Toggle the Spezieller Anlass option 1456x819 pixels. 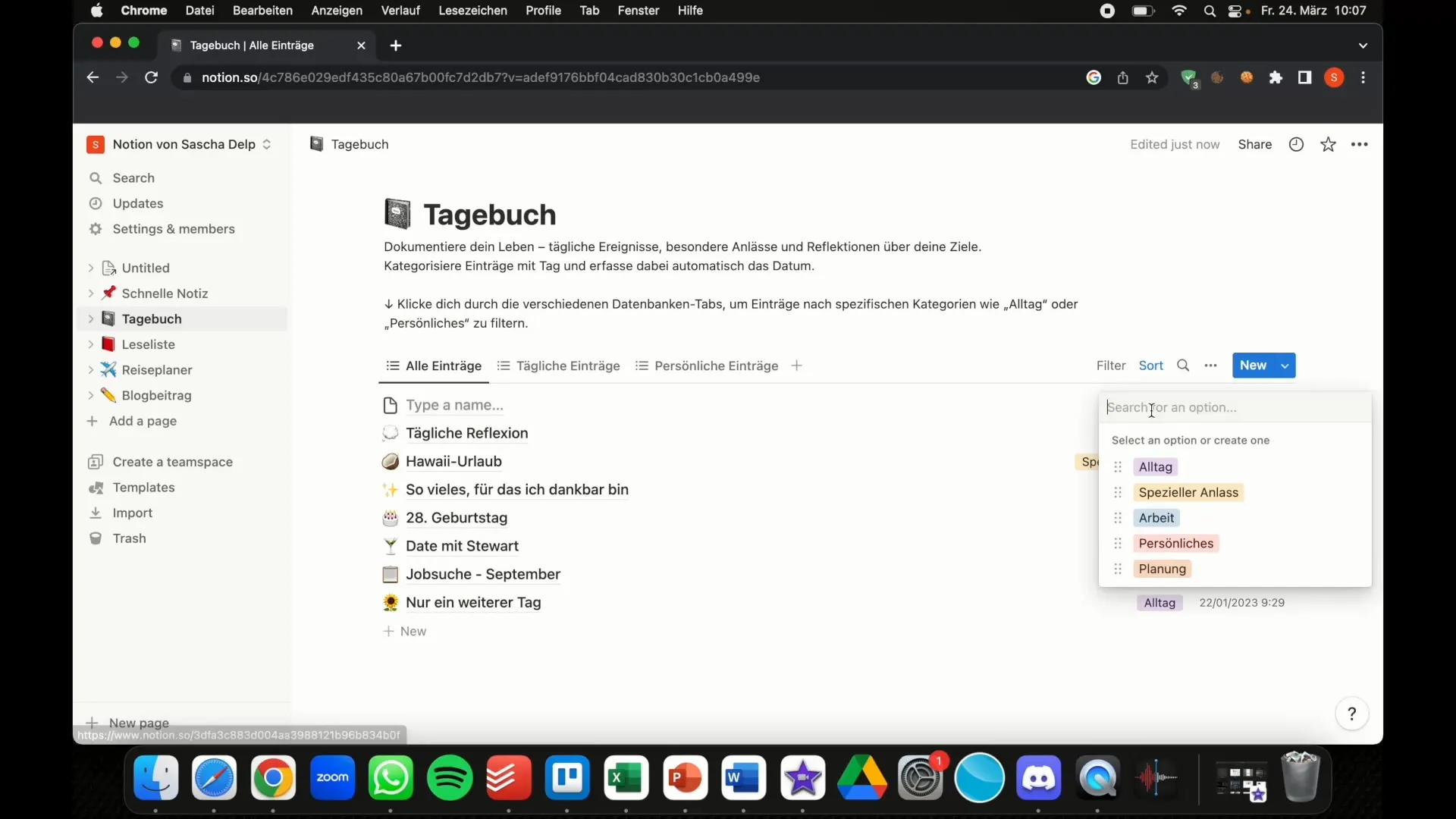click(1189, 492)
